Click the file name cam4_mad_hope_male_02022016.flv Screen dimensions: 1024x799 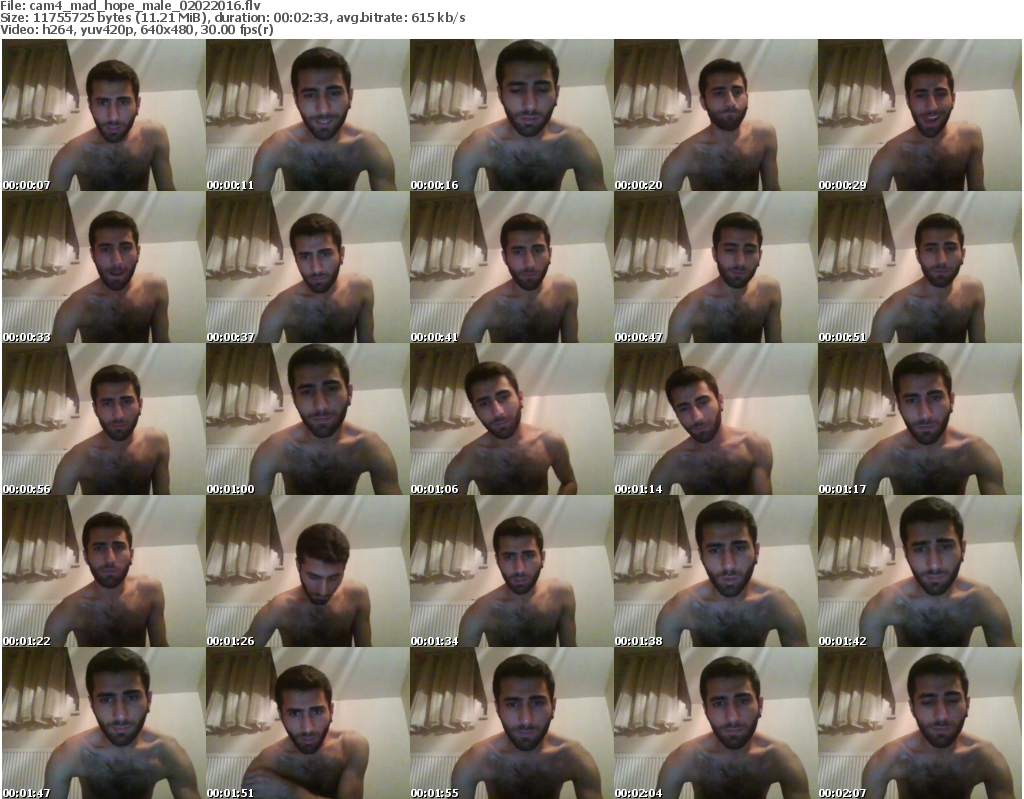point(145,6)
